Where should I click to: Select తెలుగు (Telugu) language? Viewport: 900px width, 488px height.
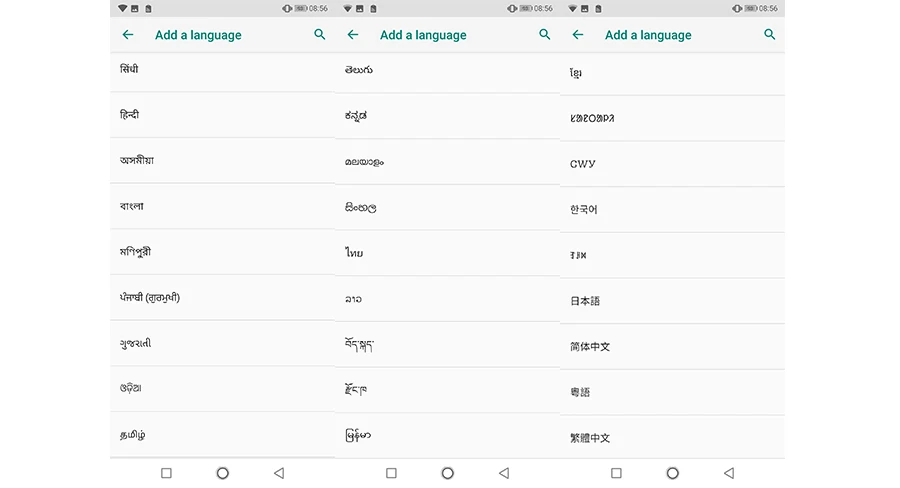click(x=448, y=72)
